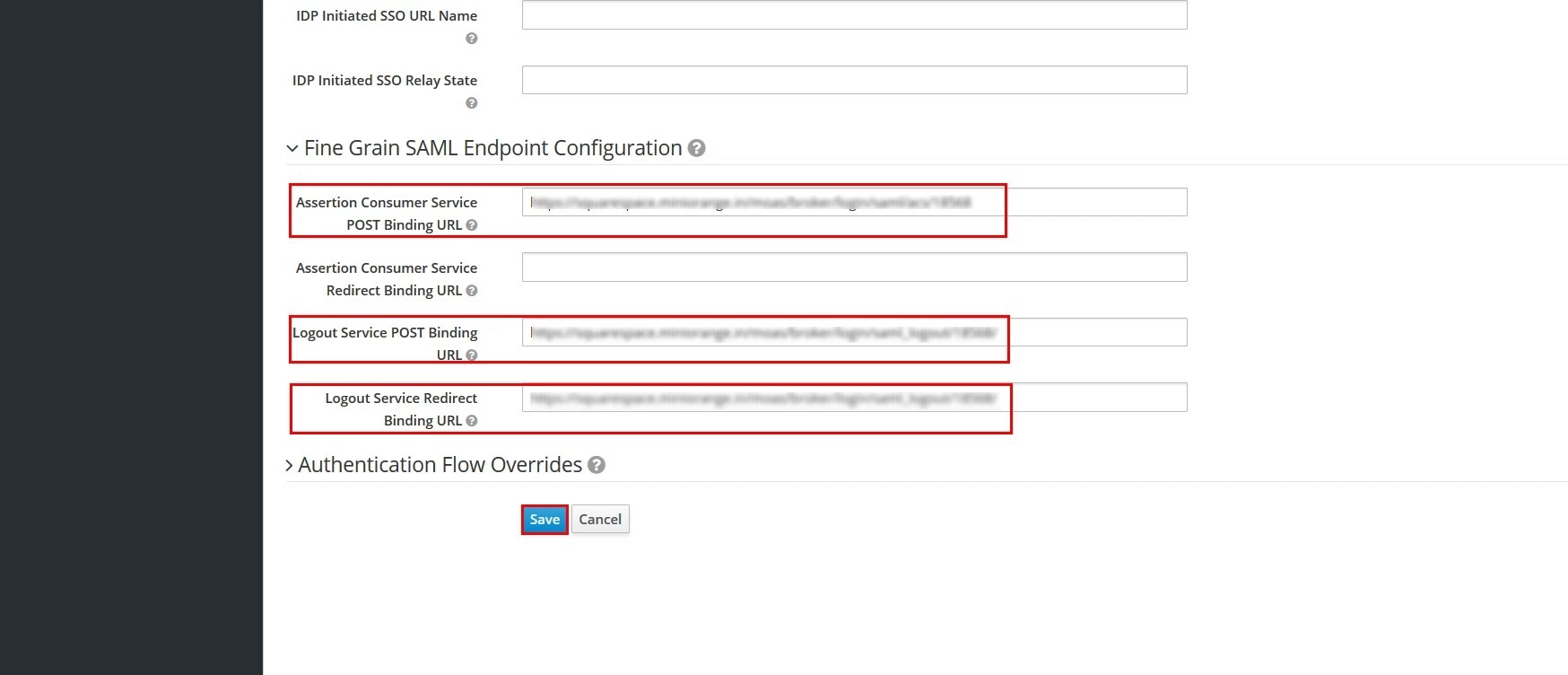Click the 'IDP Initiated SSO URL Name' label
Image resolution: width=1568 pixels, height=675 pixels.
coord(387,16)
